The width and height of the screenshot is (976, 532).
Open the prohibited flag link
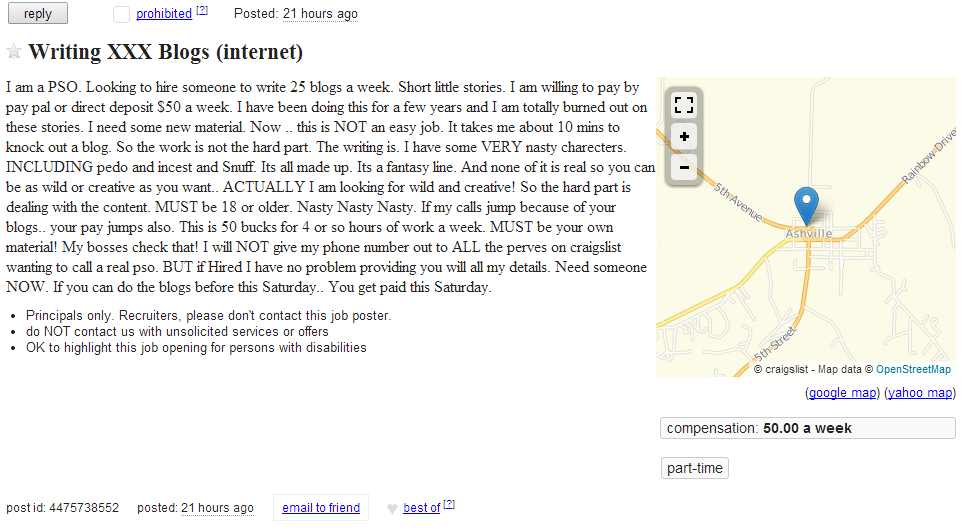pos(164,14)
